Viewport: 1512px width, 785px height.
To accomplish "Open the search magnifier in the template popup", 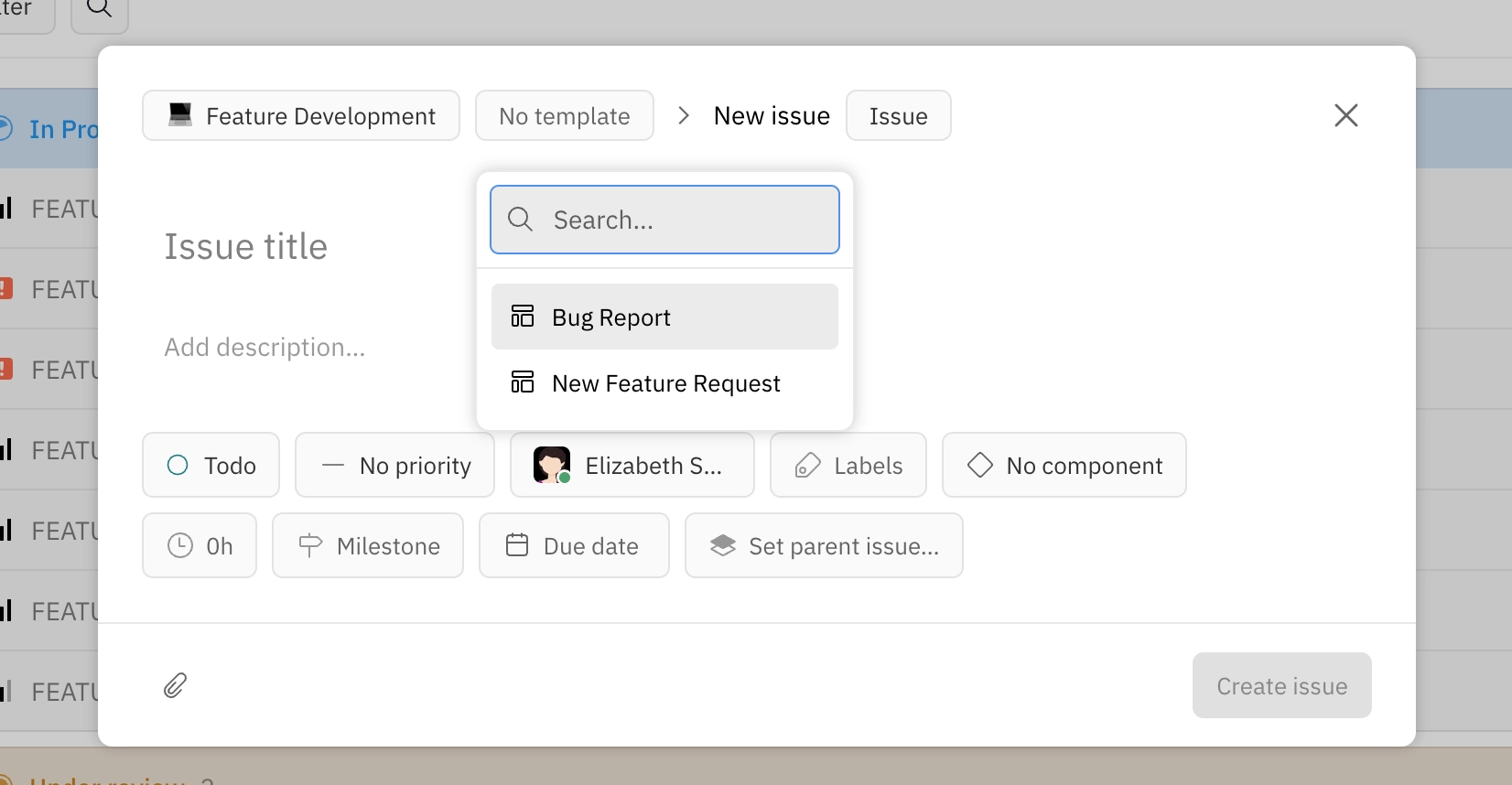I will click(x=520, y=220).
